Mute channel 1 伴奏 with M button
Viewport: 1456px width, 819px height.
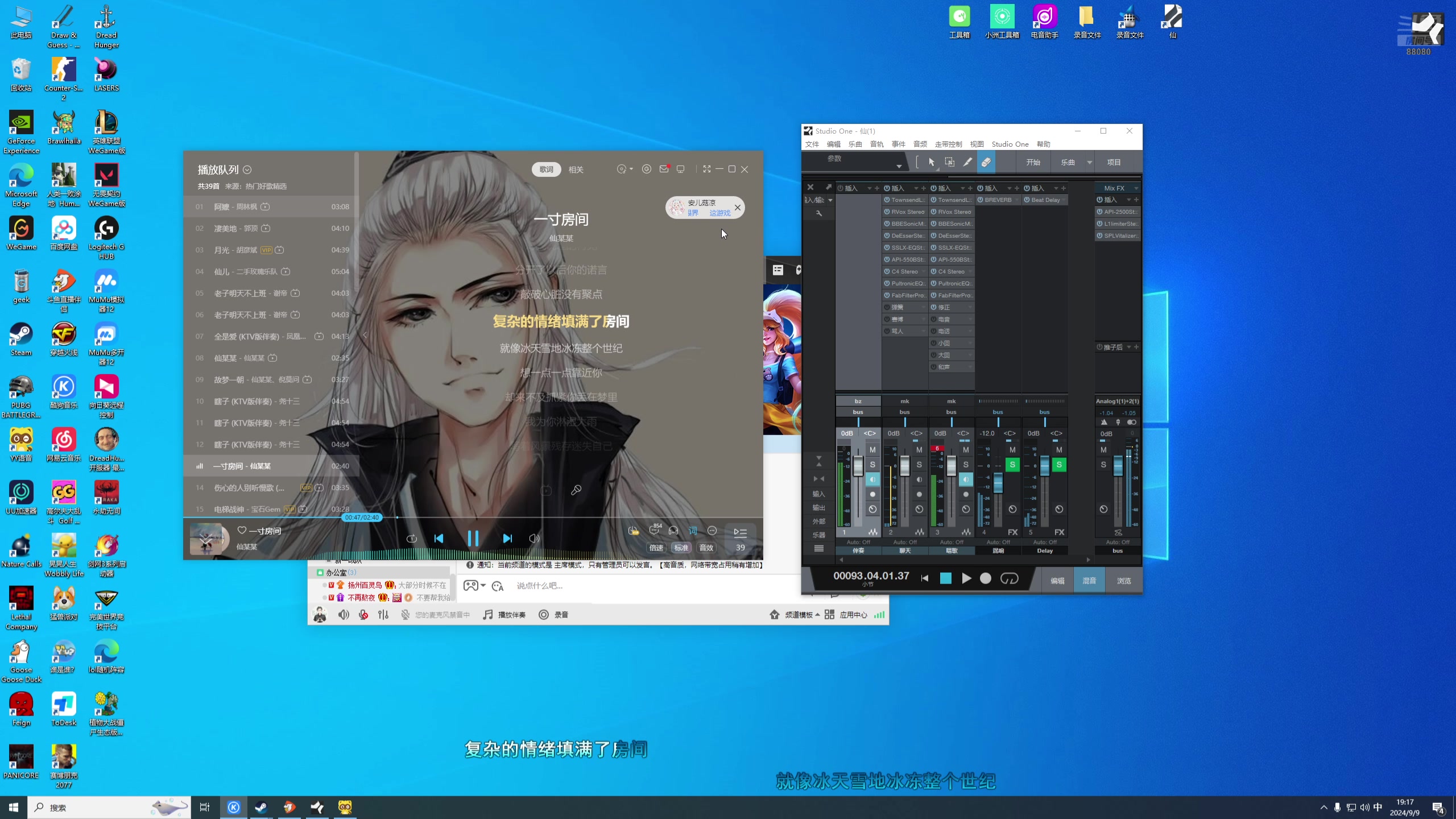click(872, 450)
